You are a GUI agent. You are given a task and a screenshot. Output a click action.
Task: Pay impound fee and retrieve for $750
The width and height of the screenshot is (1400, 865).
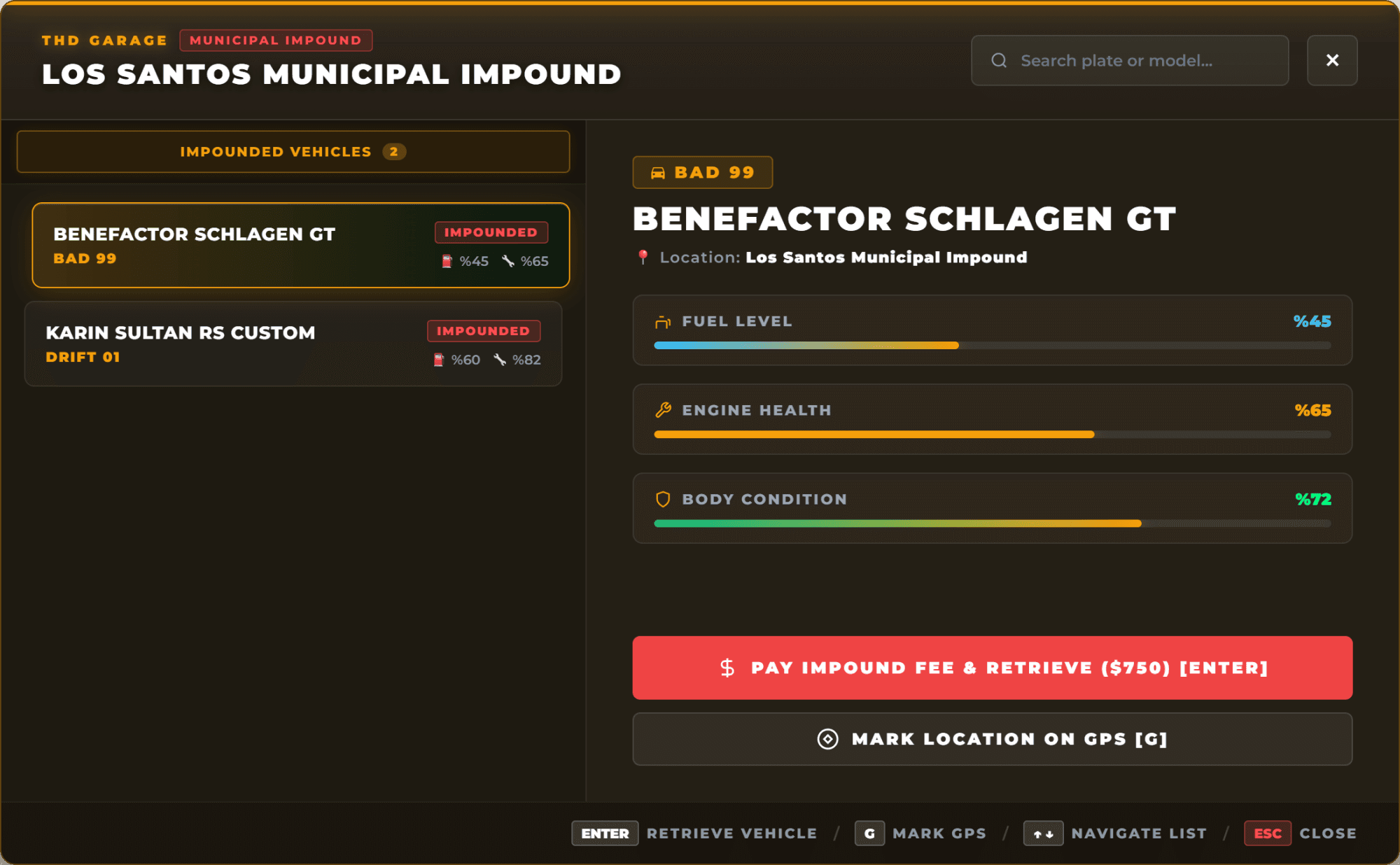click(993, 668)
